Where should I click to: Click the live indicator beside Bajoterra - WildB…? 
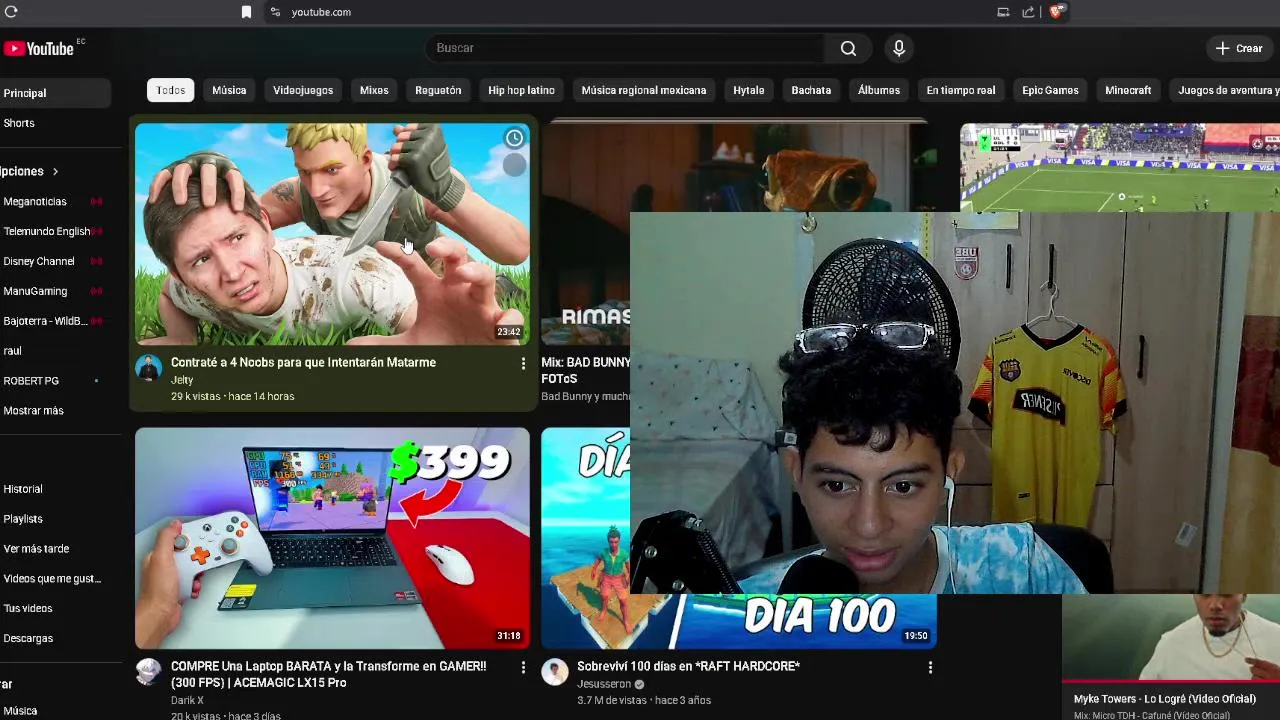click(x=97, y=321)
